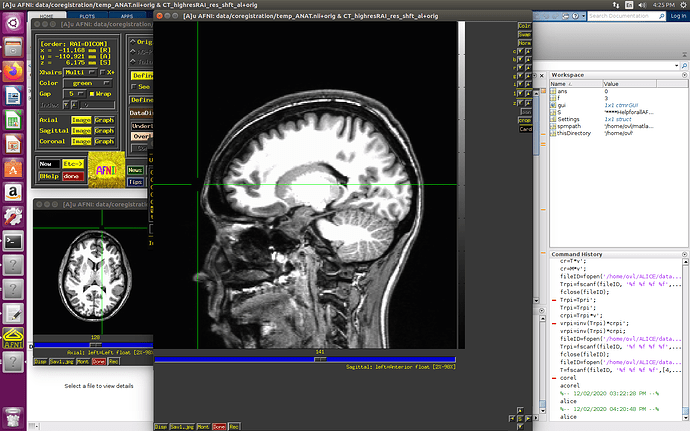Expand Command History panel actions menu
The height and width of the screenshot is (431, 690).
click(684, 254)
